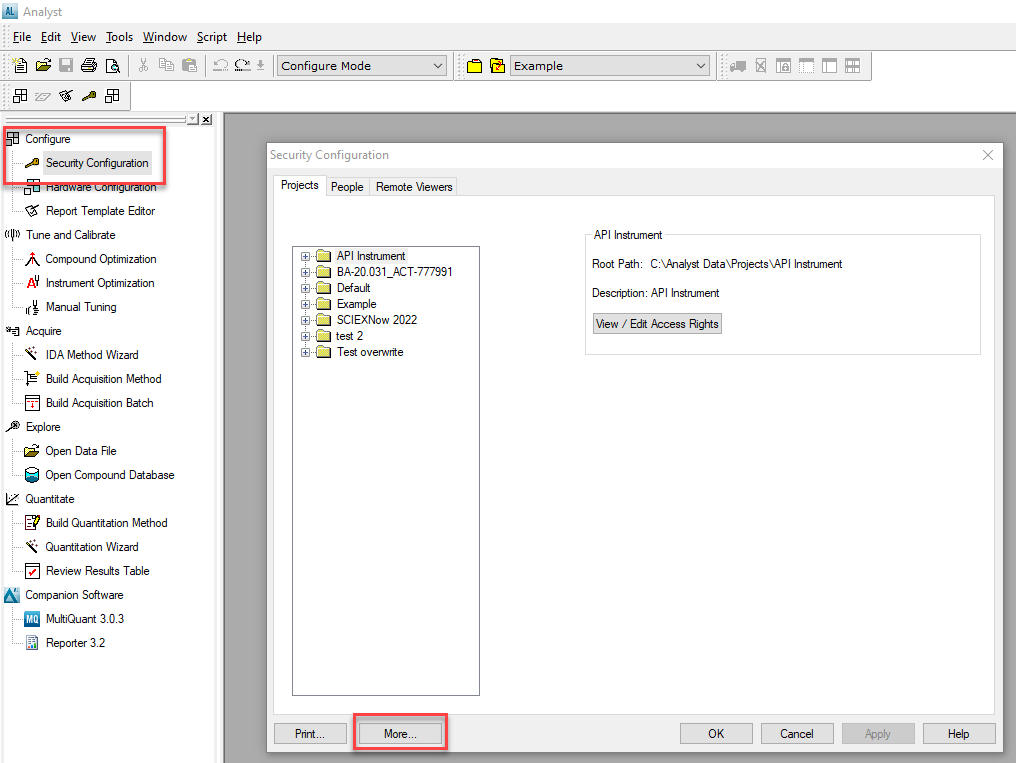Expand the Test overwrite folder
Viewport: 1016px width, 763px height.
[x=305, y=352]
